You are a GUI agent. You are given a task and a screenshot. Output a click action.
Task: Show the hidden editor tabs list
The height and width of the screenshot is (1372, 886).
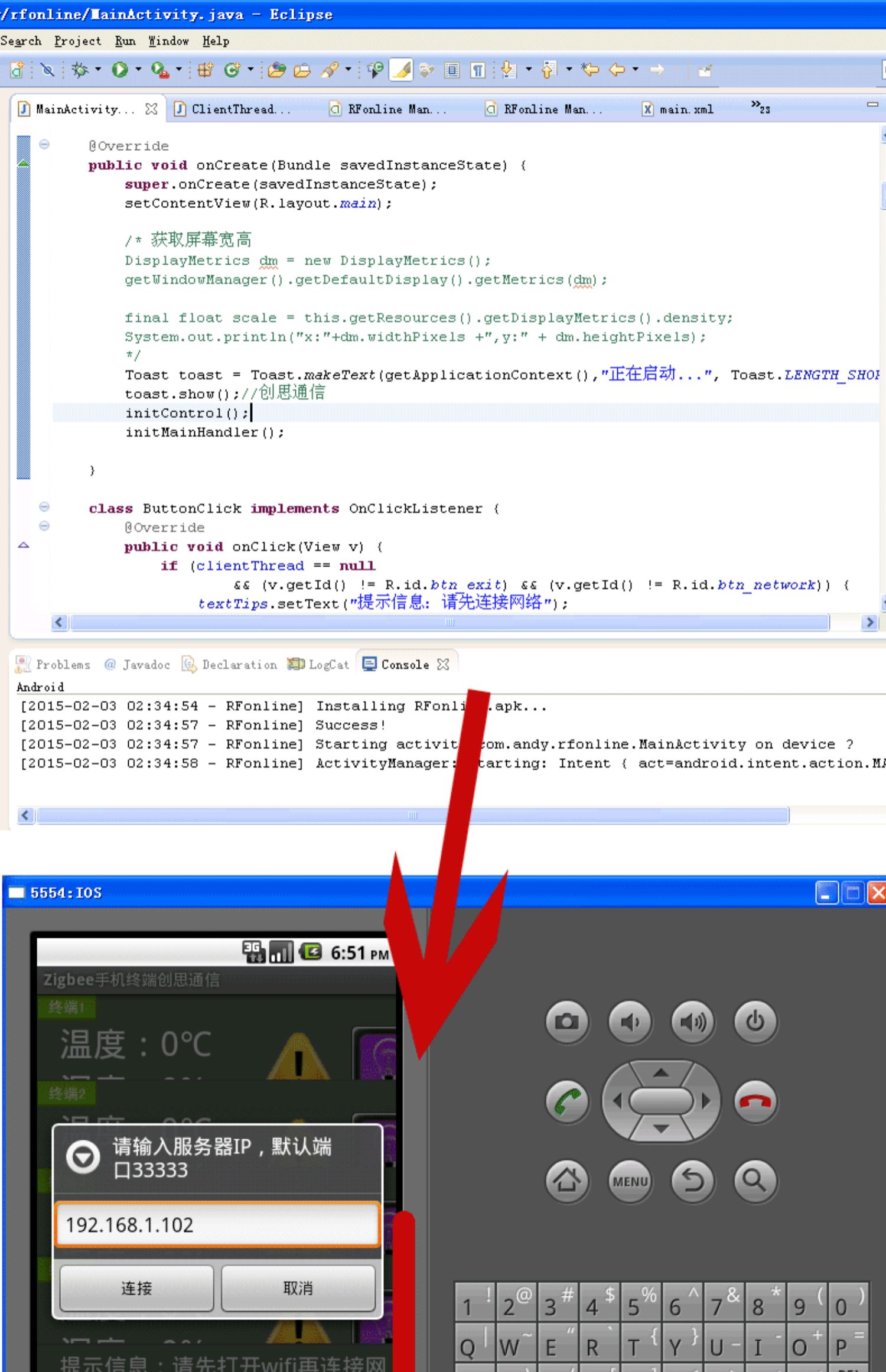[x=760, y=107]
